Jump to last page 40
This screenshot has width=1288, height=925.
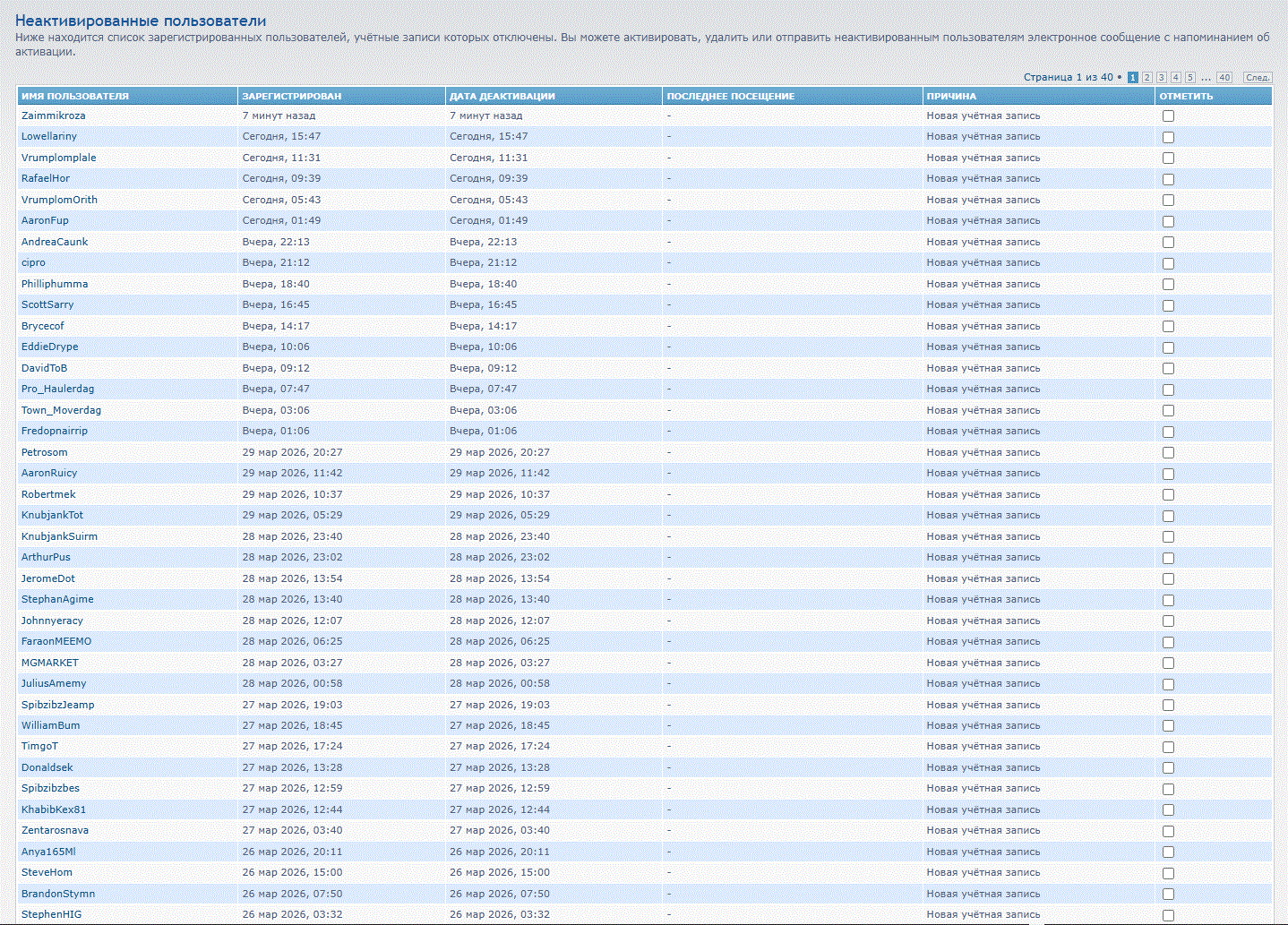point(1224,78)
